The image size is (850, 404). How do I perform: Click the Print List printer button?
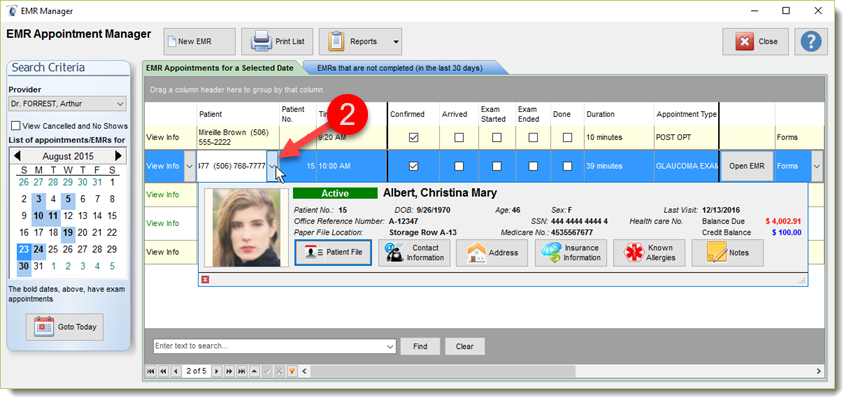pyautogui.click(x=277, y=41)
